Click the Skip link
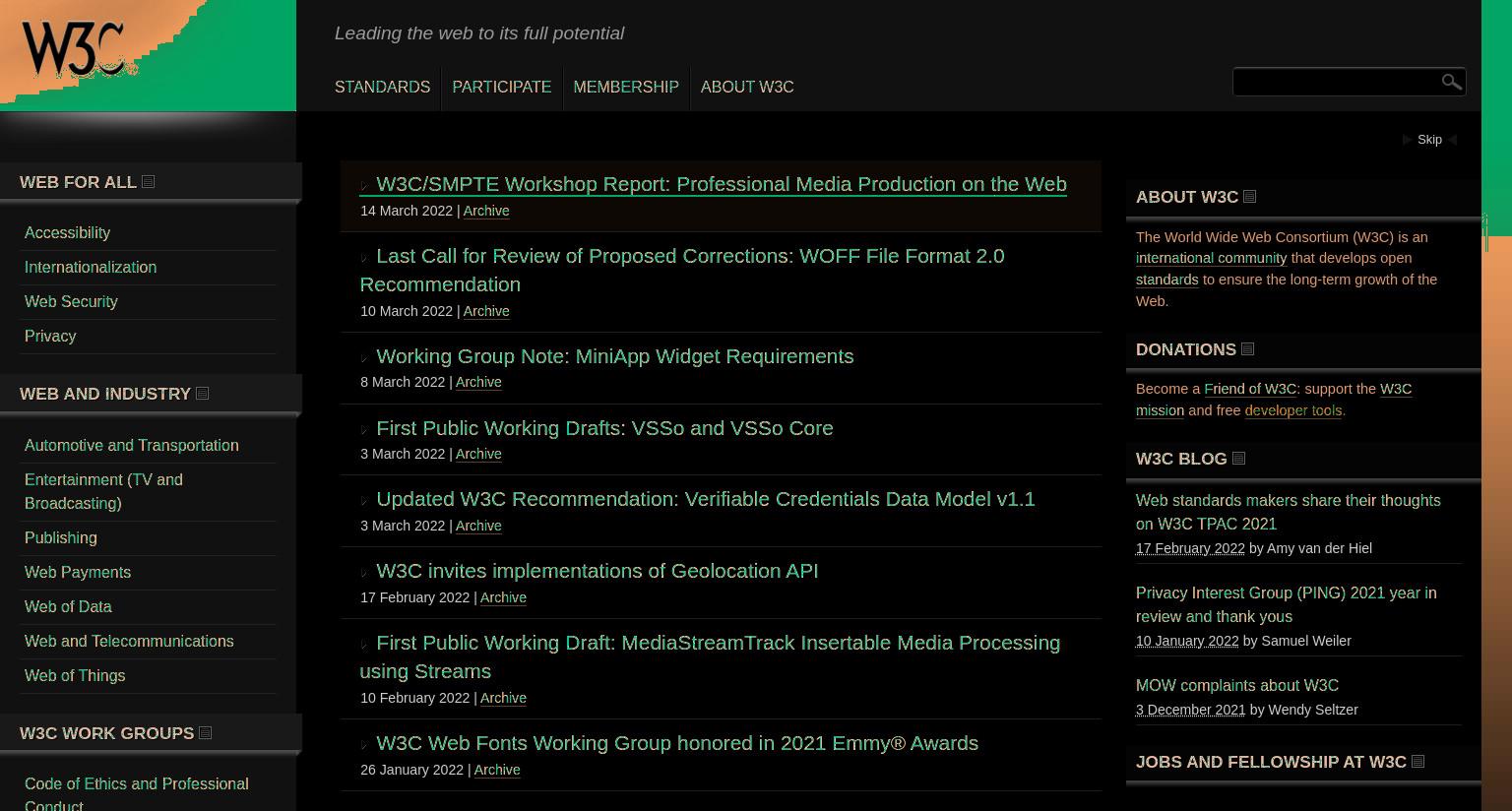 pyautogui.click(x=1429, y=140)
